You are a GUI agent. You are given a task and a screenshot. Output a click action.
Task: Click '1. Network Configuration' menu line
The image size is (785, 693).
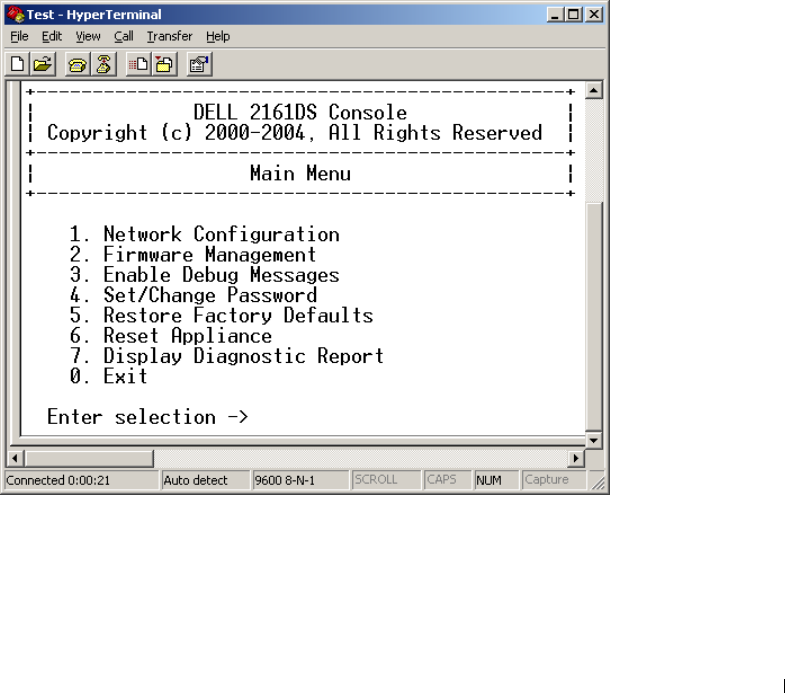pos(204,234)
